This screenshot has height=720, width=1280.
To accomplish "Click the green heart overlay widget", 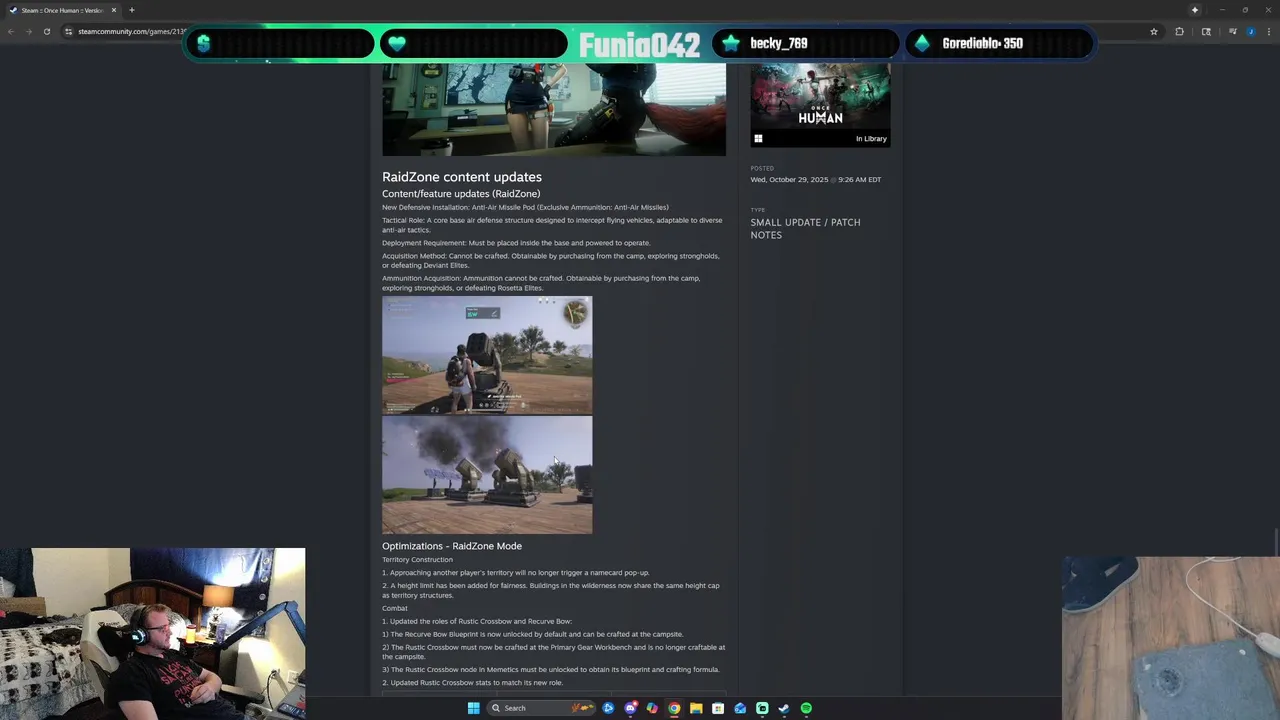I will point(473,43).
